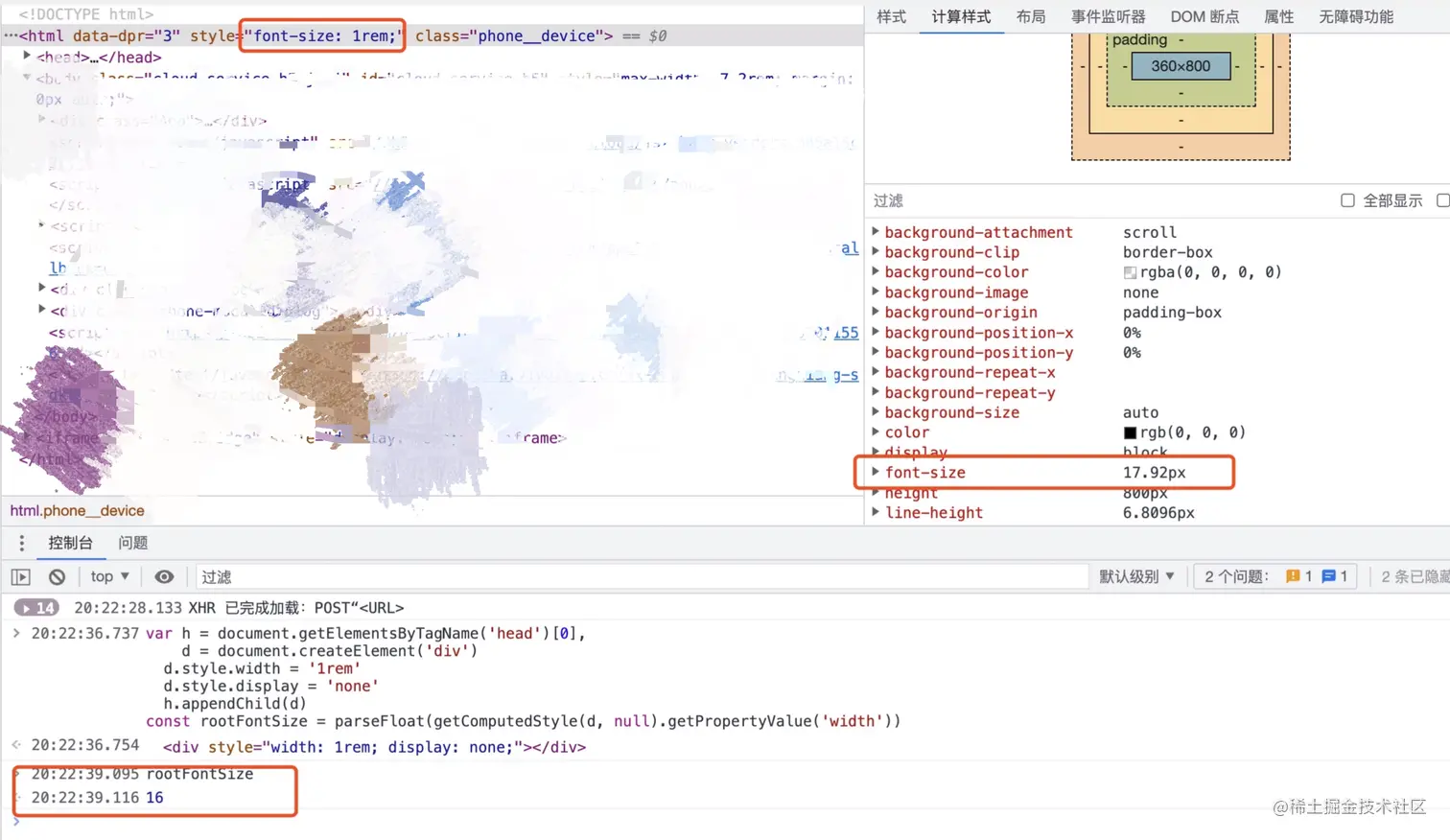The image size is (1450, 840).
Task: Focus the console 过滤 filter field
Action: tap(642, 576)
